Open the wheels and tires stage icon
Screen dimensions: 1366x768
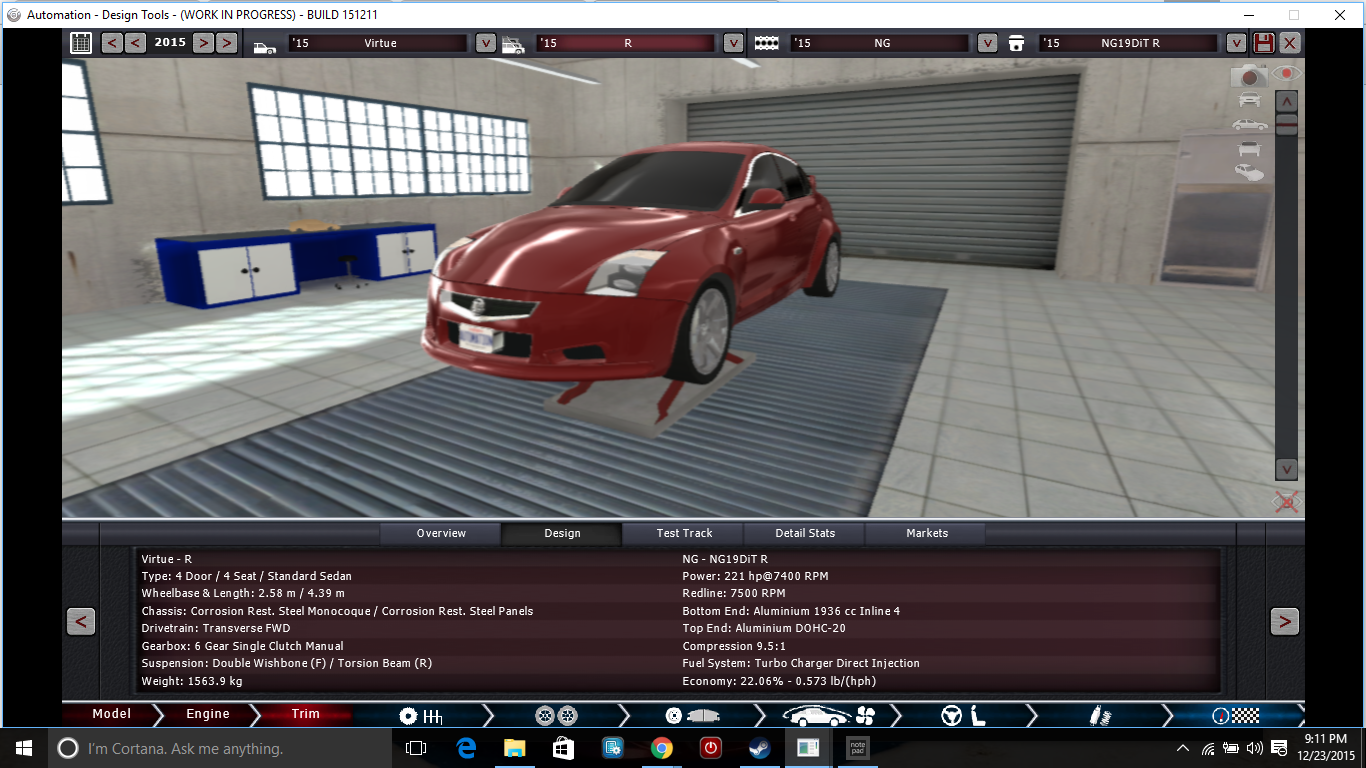[x=556, y=716]
